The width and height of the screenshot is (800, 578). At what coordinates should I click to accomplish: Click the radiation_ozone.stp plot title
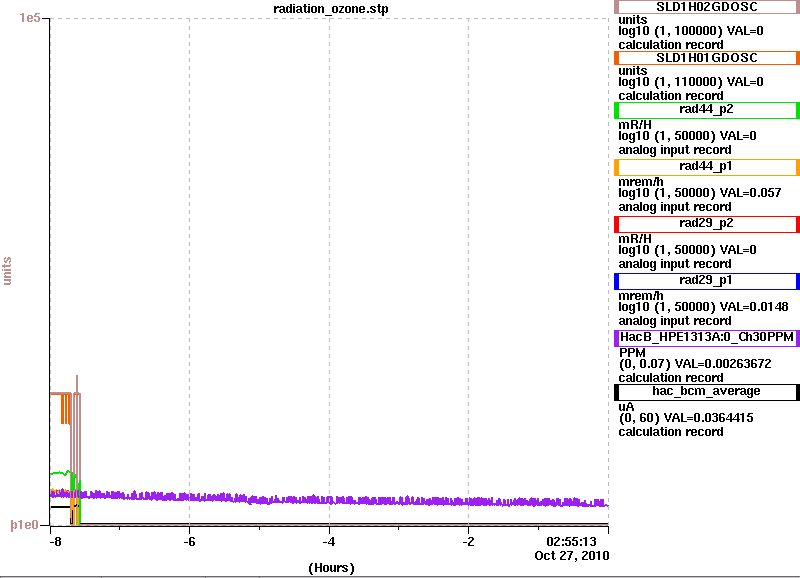click(331, 9)
